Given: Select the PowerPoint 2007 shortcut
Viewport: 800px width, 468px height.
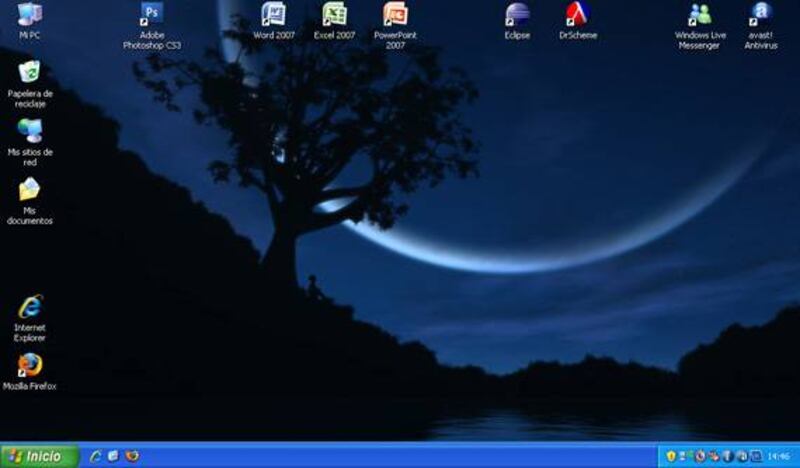Looking at the screenshot, I should point(395,15).
